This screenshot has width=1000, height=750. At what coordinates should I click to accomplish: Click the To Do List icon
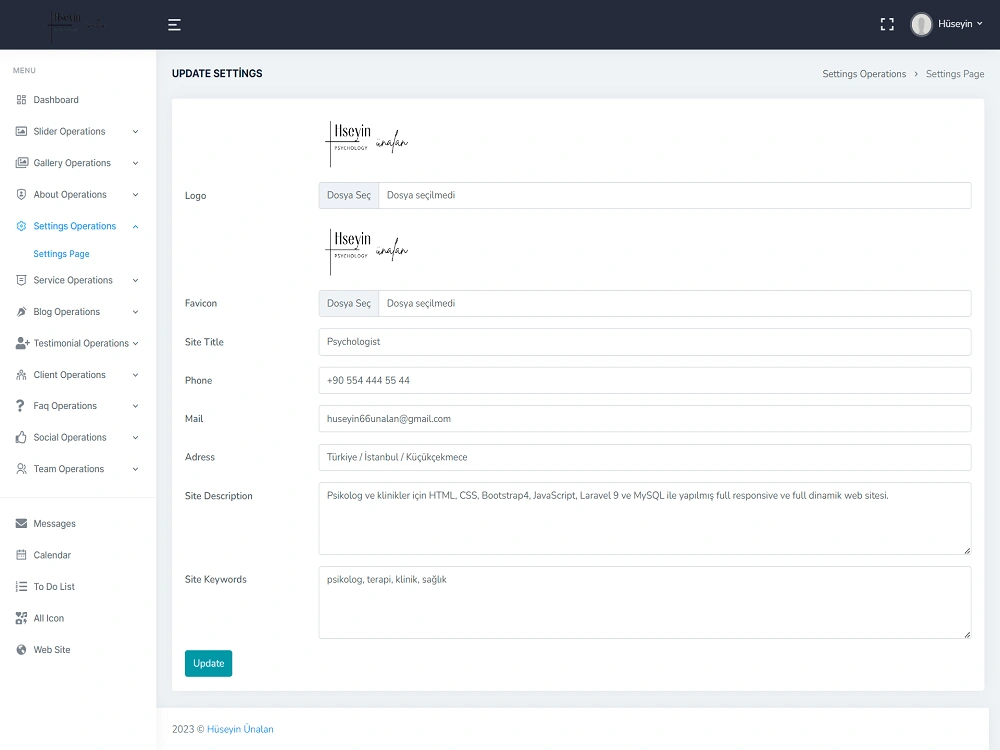pyautogui.click(x=21, y=587)
